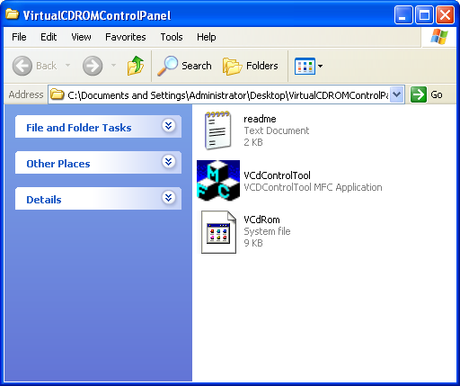The image size is (460, 386).
Task: Open the address bar dropdown
Action: (397, 95)
